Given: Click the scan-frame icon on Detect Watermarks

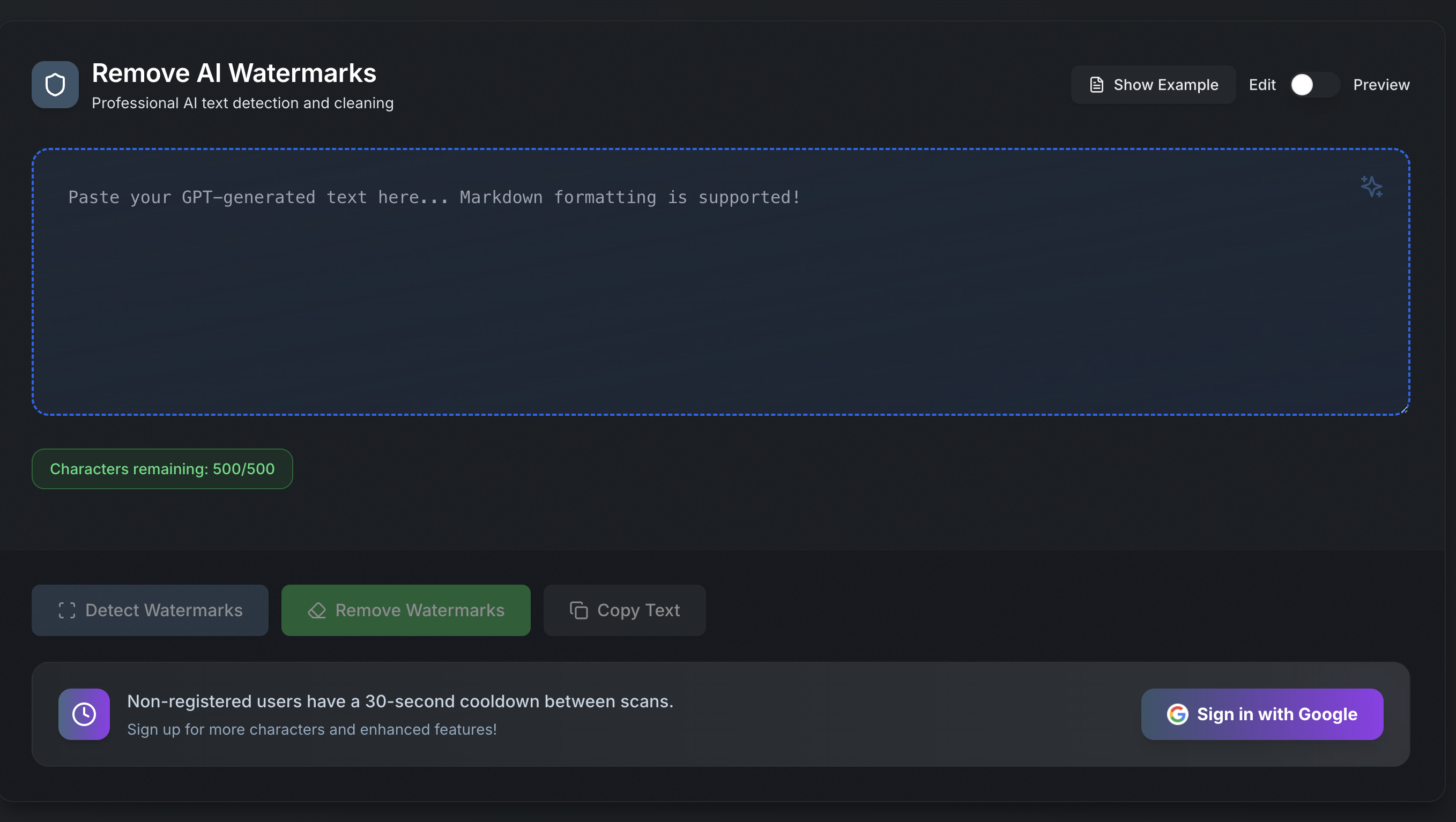Looking at the screenshot, I should [x=66, y=610].
